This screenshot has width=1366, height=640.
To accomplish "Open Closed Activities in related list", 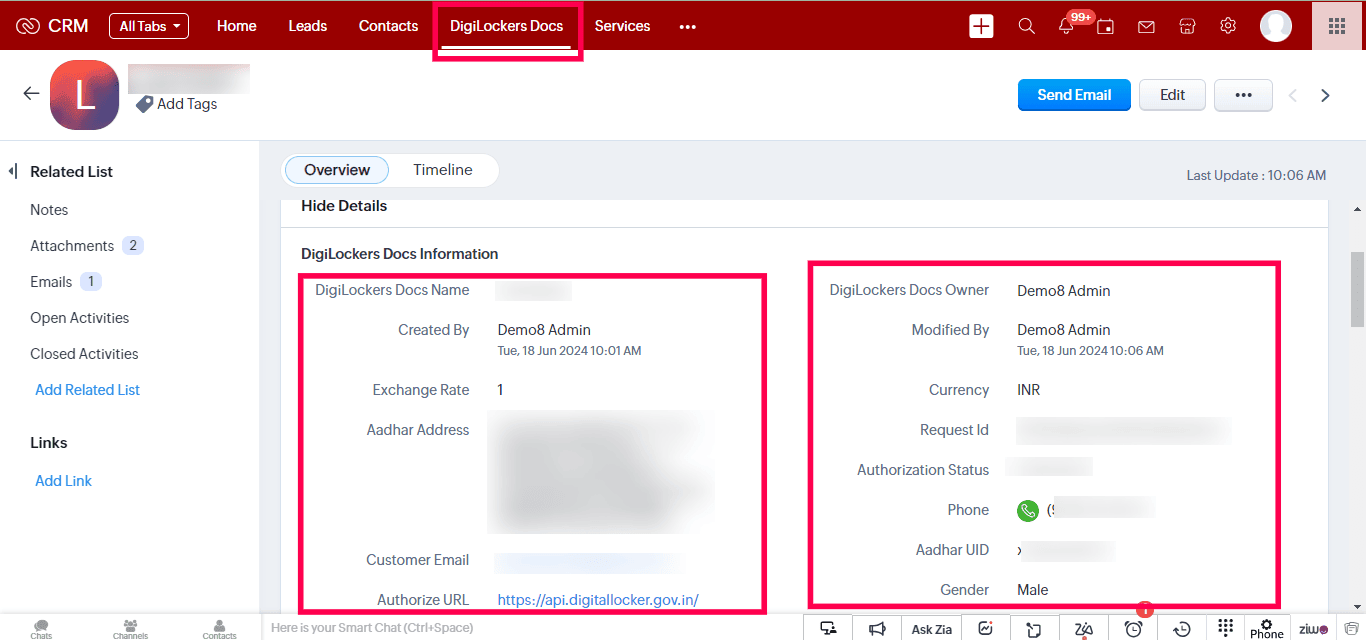I will click(x=84, y=354).
